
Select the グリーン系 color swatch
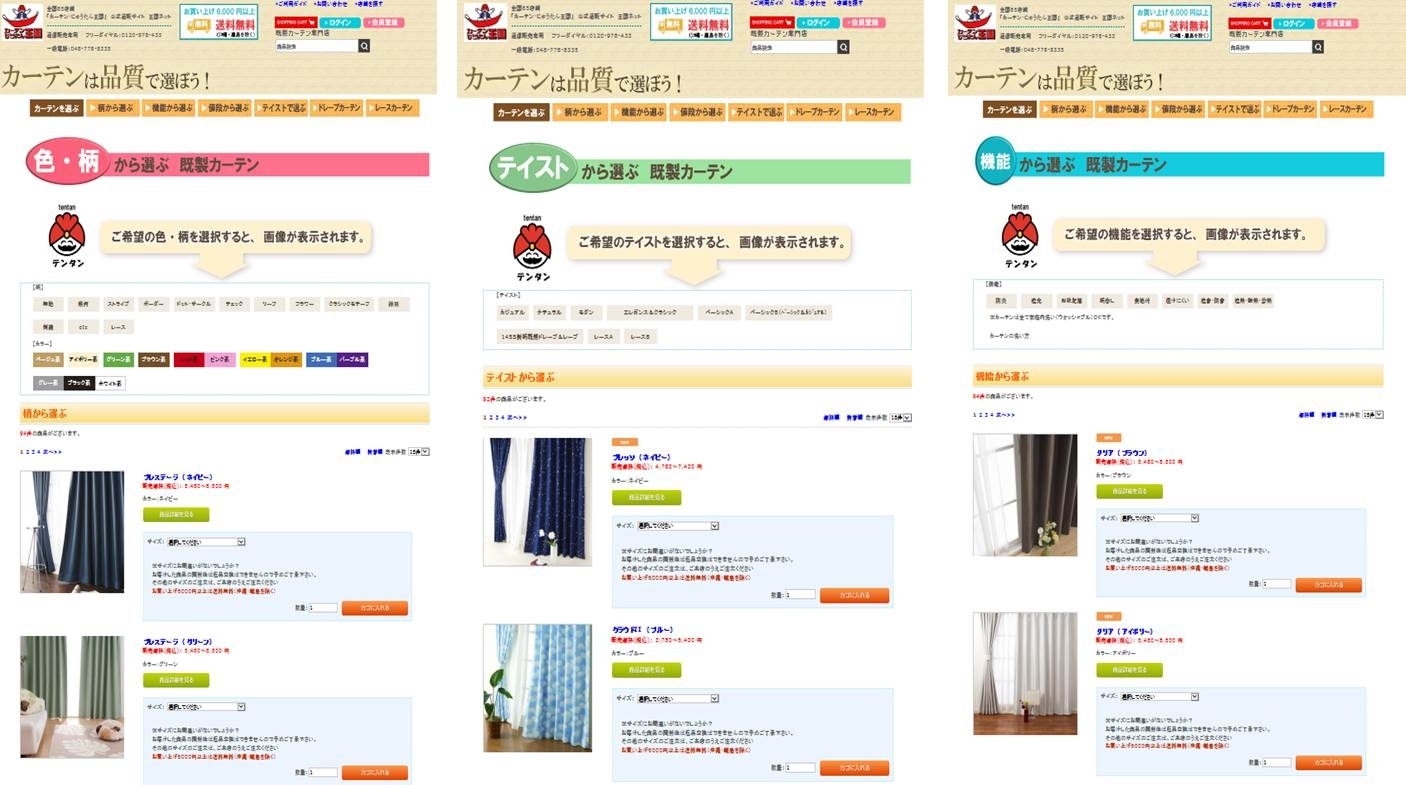pyautogui.click(x=118, y=359)
